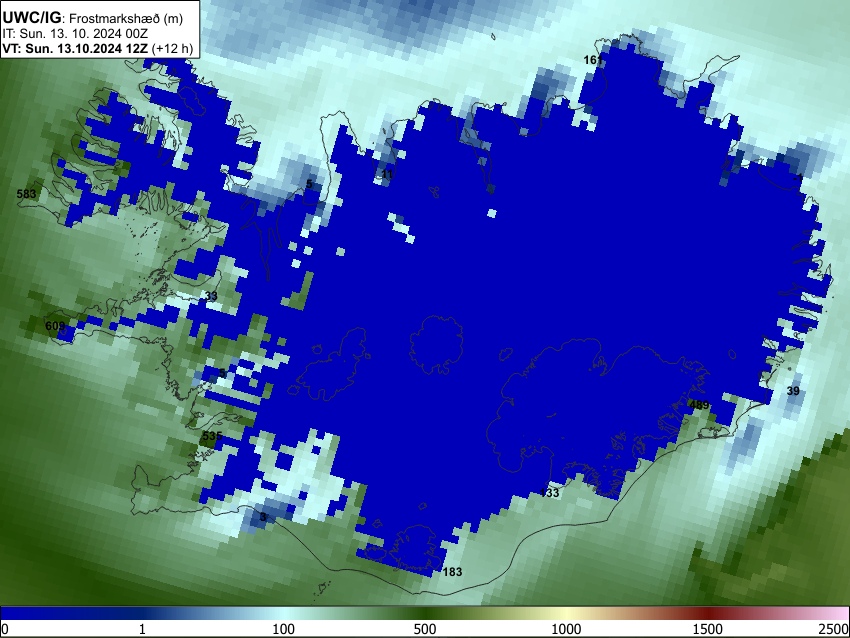
Task: Click the color scale bar under the map
Action: [425, 614]
